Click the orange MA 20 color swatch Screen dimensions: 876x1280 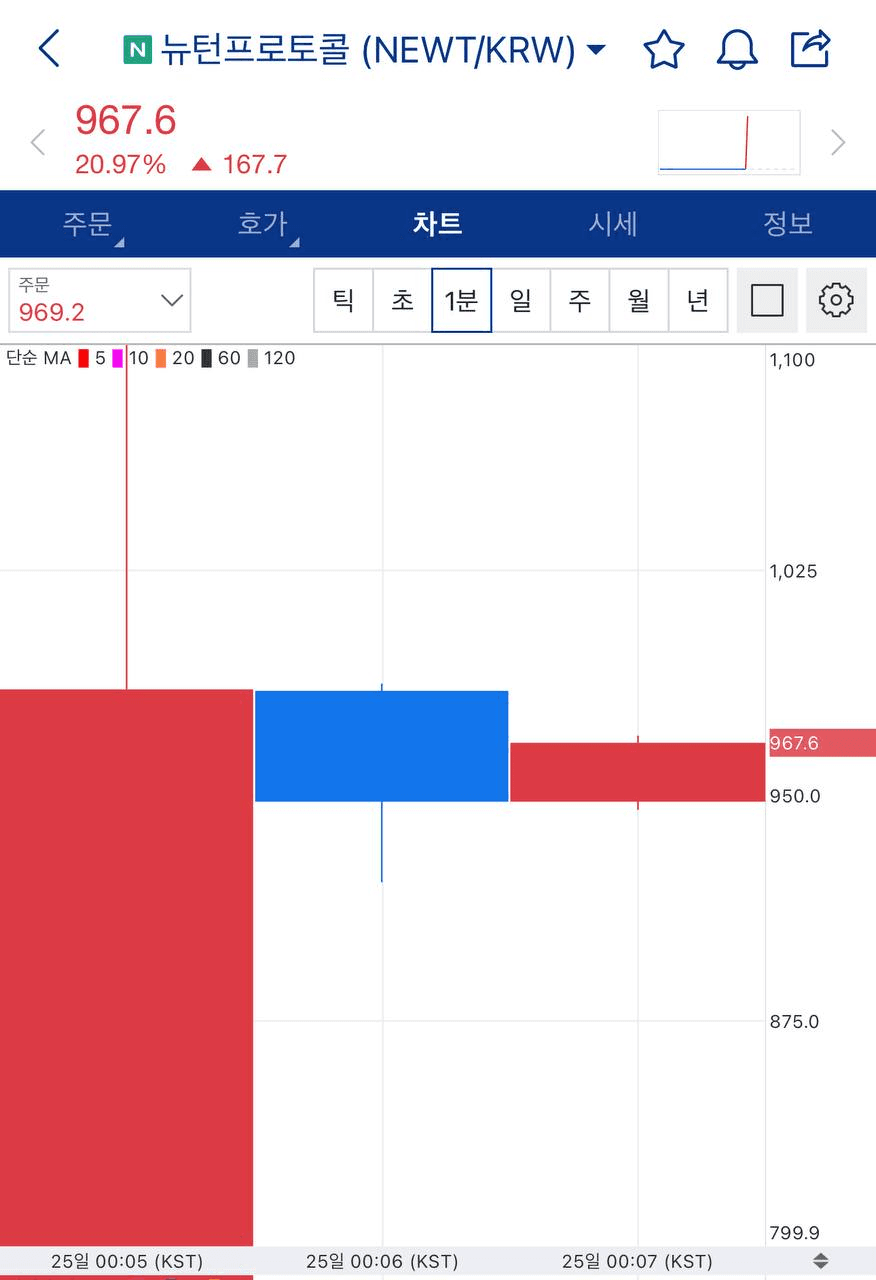pyautogui.click(x=161, y=358)
